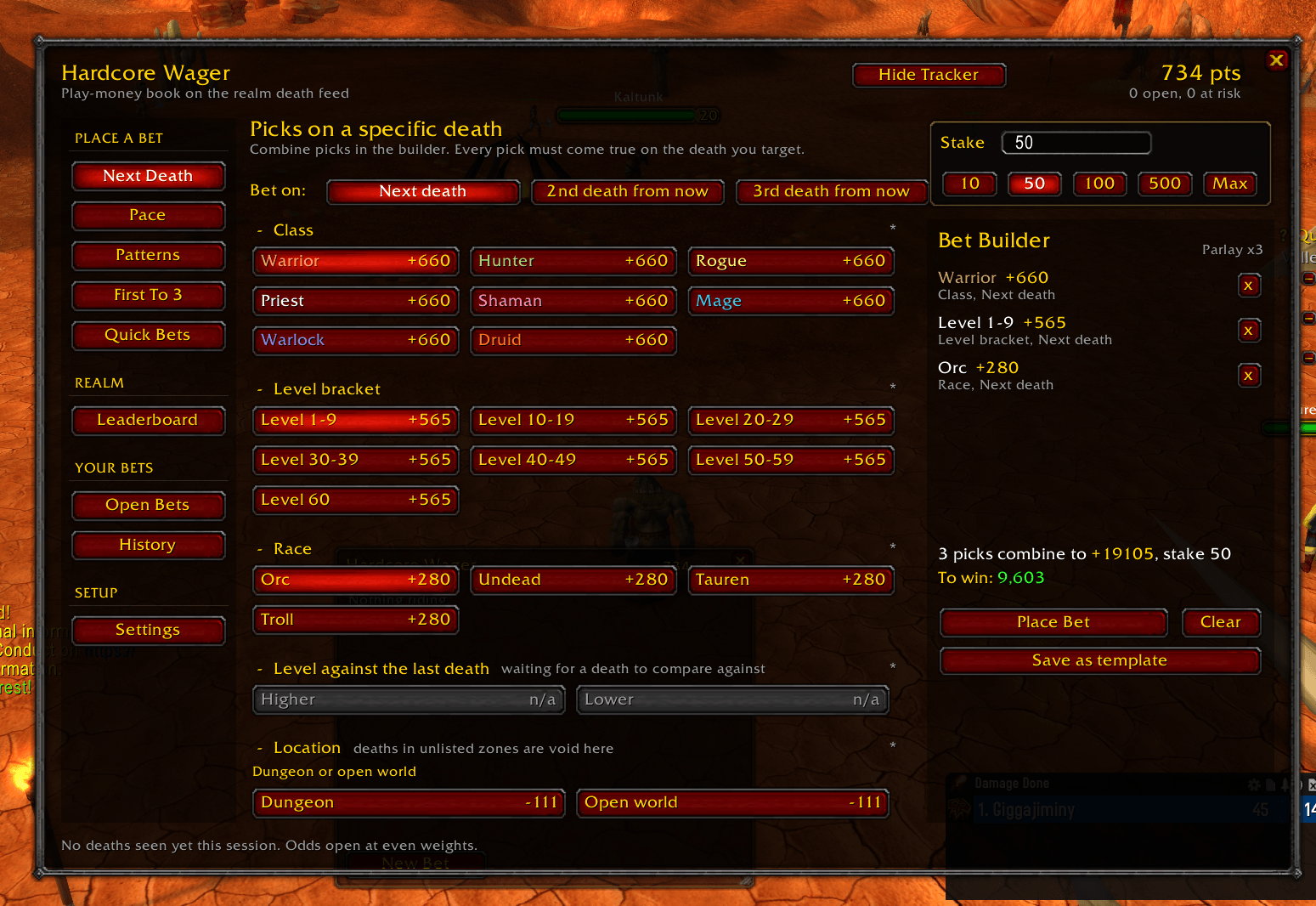Screen dimensions: 1316x906
Task: Save picks as template
Action: tap(1100, 661)
